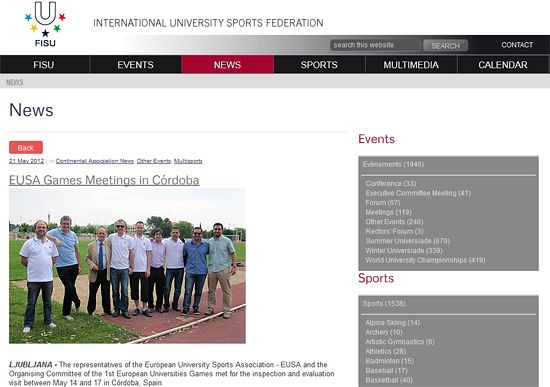Screen dimensions: 550x387
Task: Open Forum (67) category
Action: tap(383, 203)
